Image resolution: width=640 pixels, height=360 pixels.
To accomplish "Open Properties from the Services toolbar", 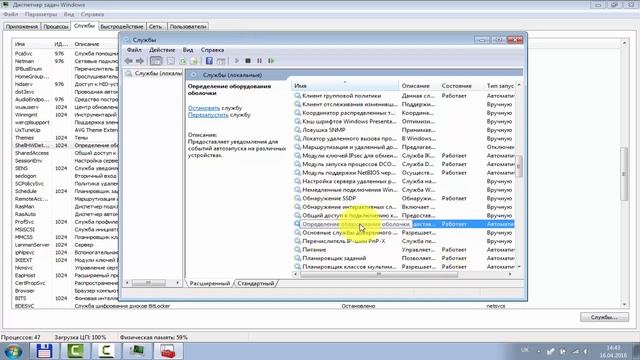I will tap(171, 61).
